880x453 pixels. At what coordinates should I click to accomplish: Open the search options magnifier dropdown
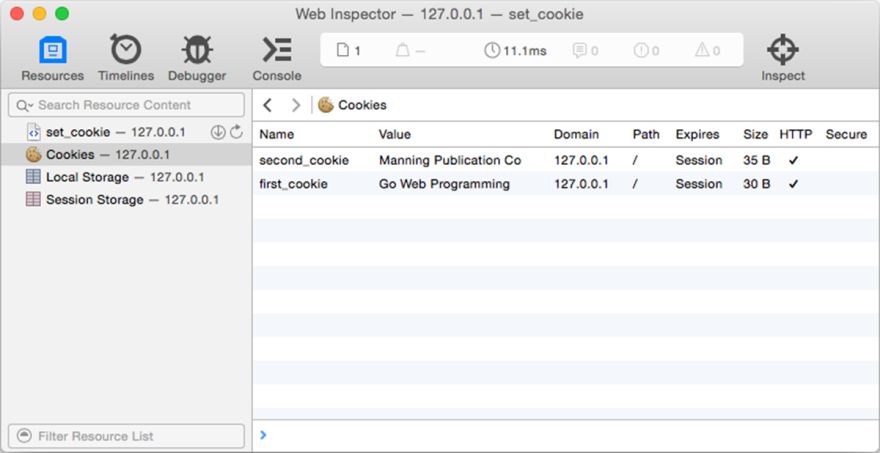25,106
